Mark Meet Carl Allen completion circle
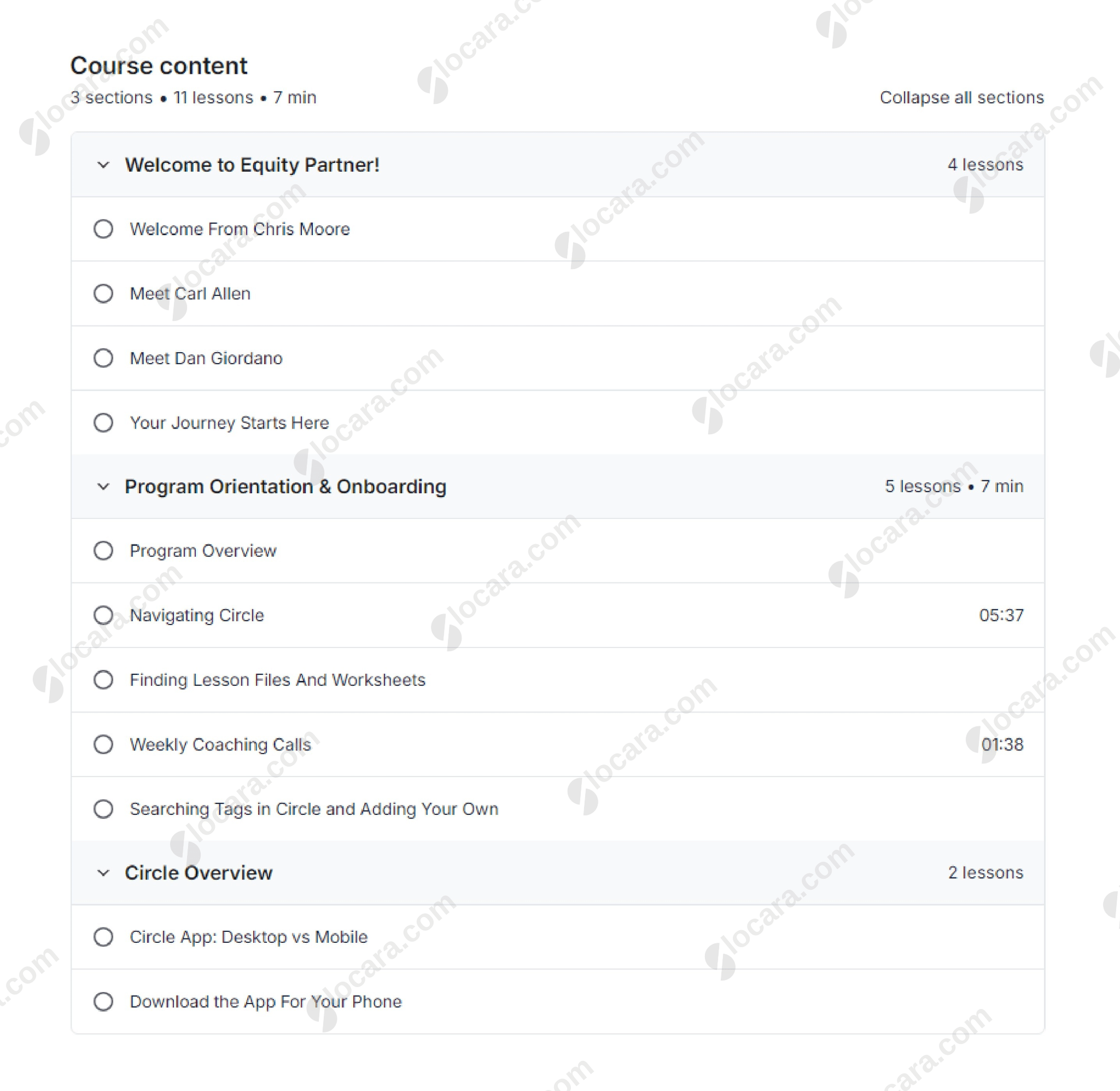This screenshot has width=1120, height=1091. click(x=103, y=293)
